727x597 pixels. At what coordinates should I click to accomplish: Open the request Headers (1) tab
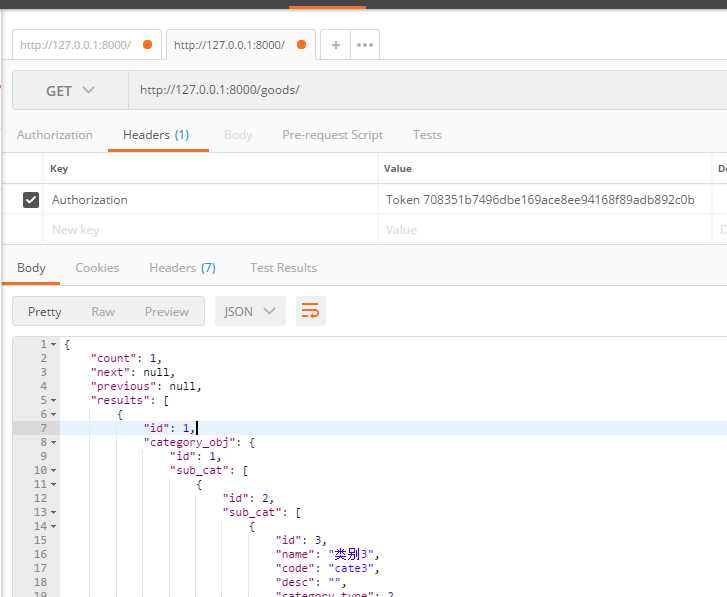pos(156,135)
